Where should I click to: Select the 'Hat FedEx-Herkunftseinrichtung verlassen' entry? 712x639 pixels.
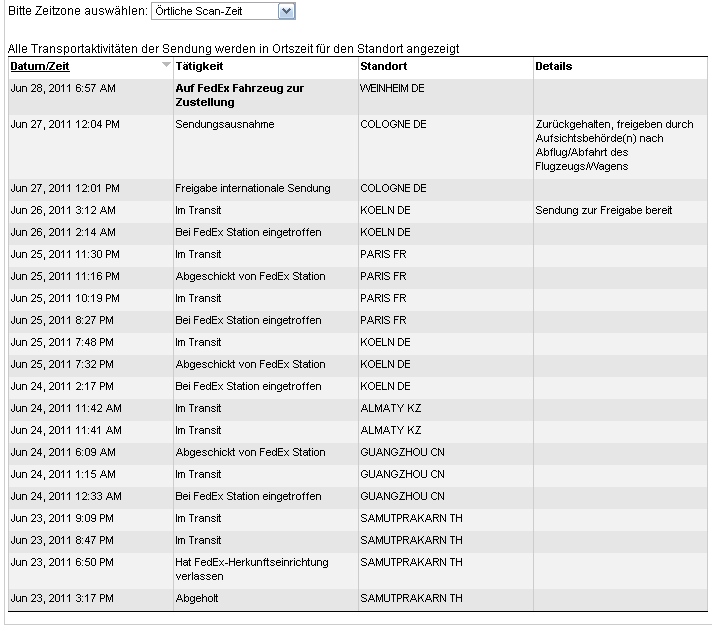pos(251,569)
